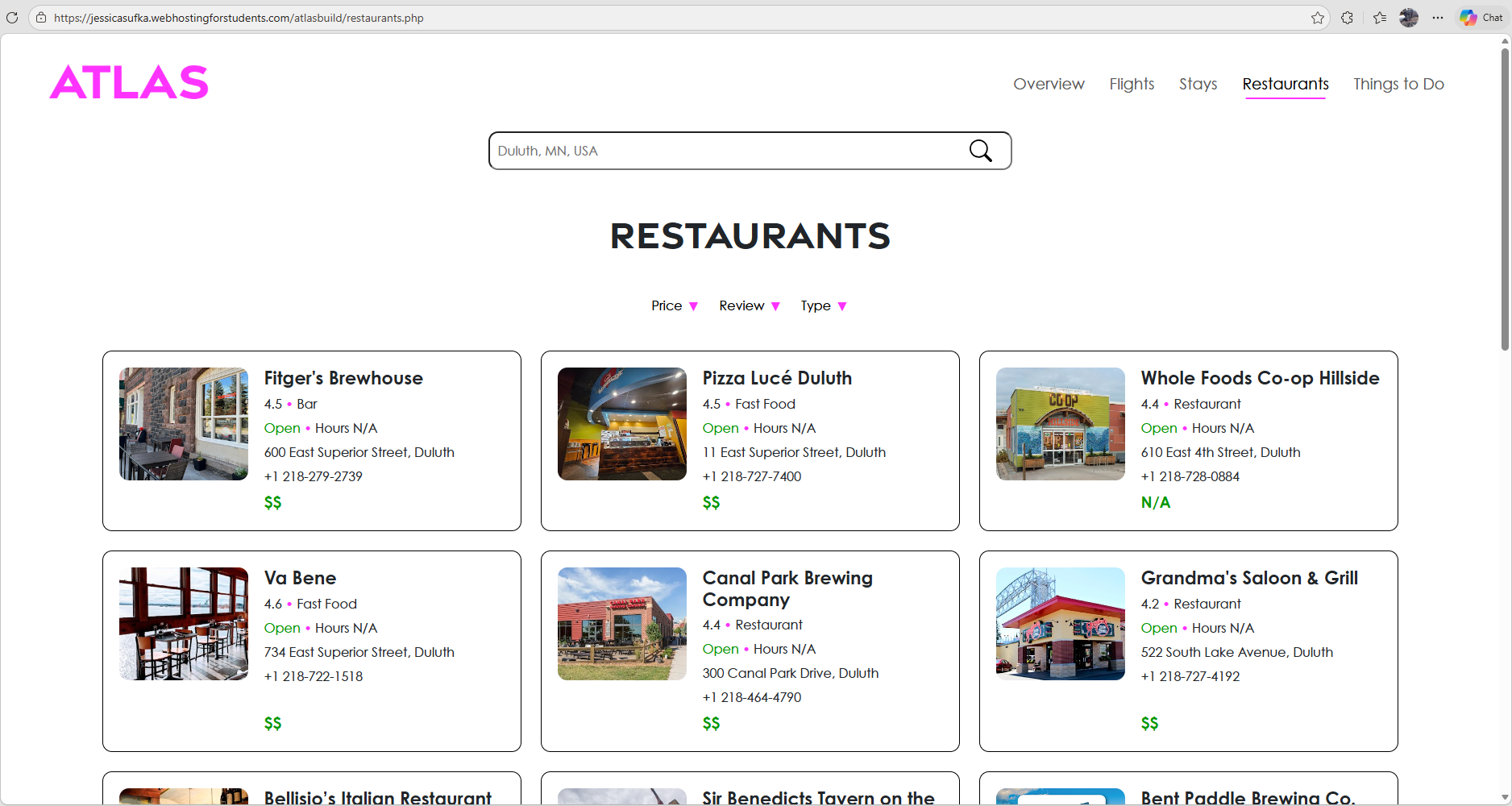
Task: Click phone number +1 218-722-1518
Action: 314,676
